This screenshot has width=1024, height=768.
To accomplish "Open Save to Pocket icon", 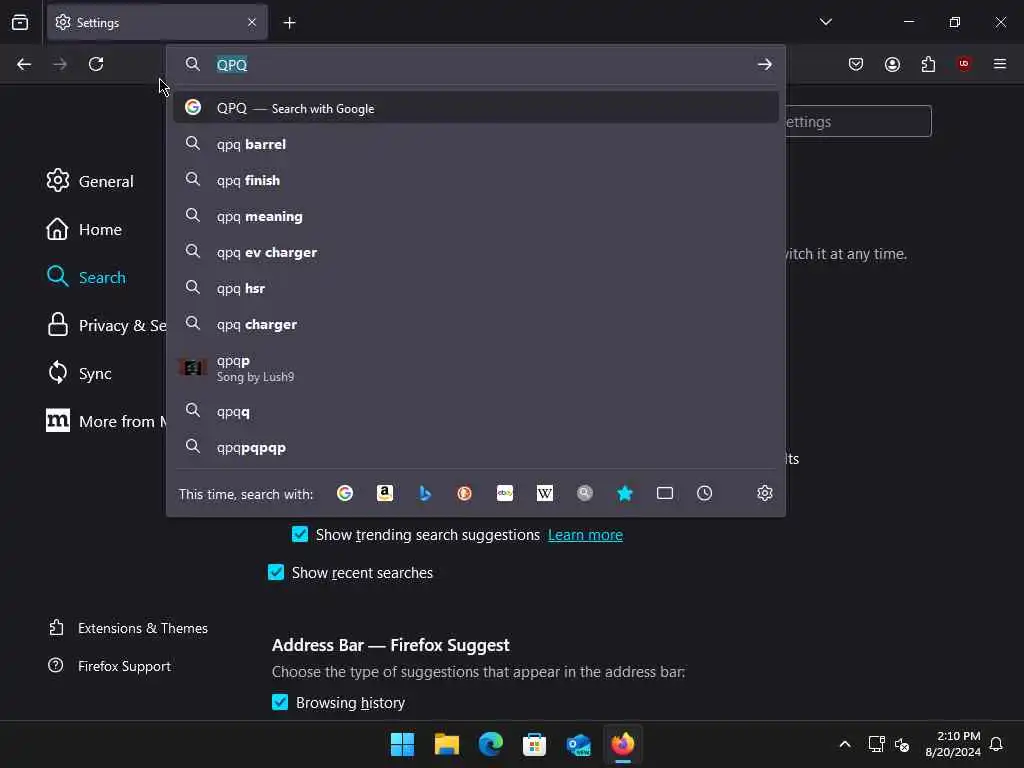I will coord(856,64).
